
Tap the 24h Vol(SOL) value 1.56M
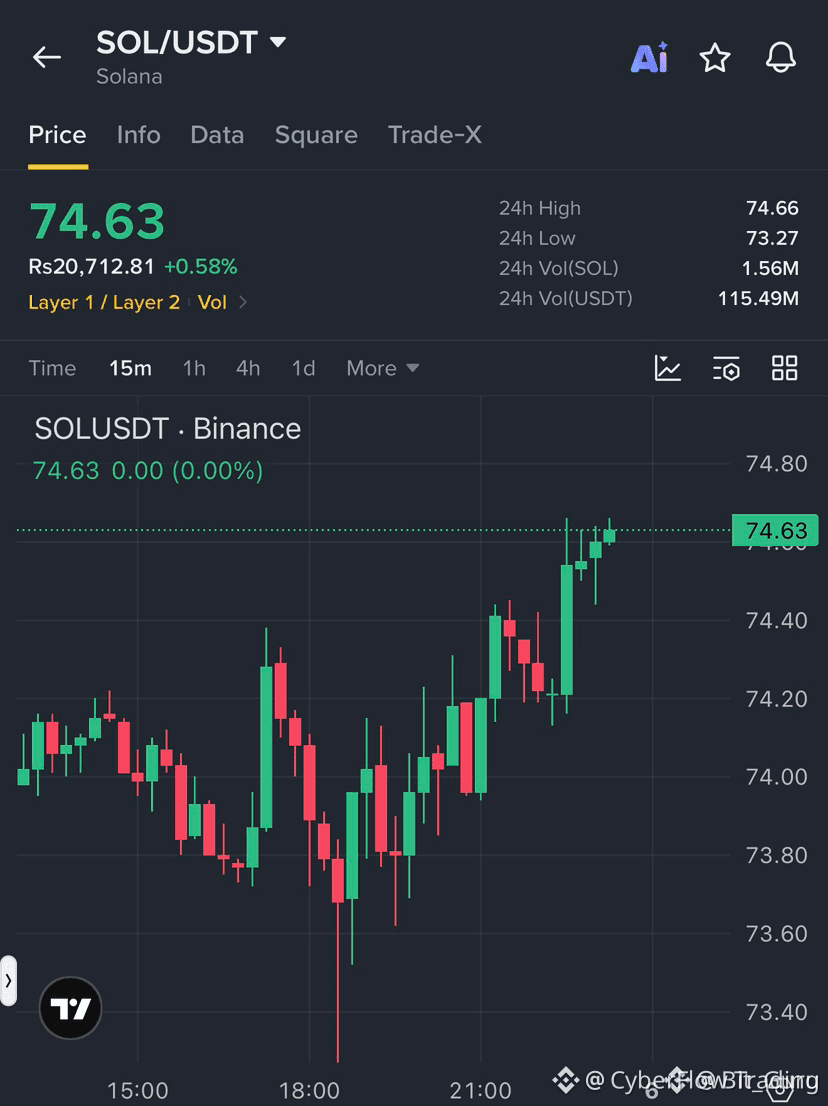pyautogui.click(x=770, y=269)
